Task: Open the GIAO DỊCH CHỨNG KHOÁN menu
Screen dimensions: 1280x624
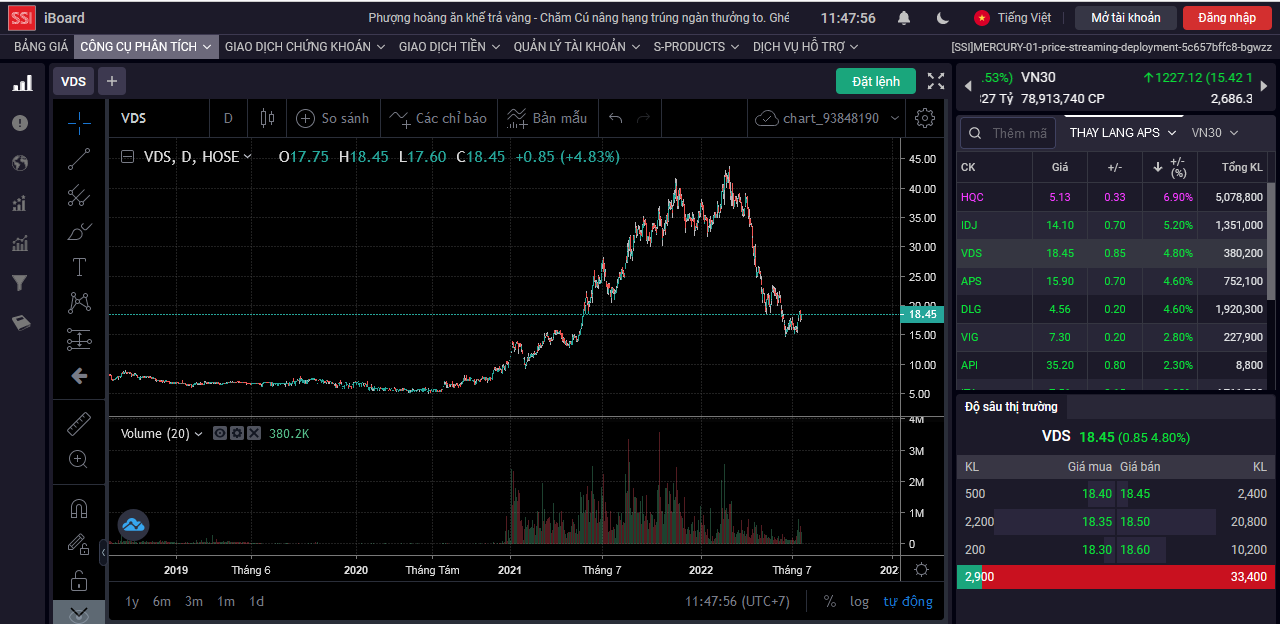Action: (305, 46)
